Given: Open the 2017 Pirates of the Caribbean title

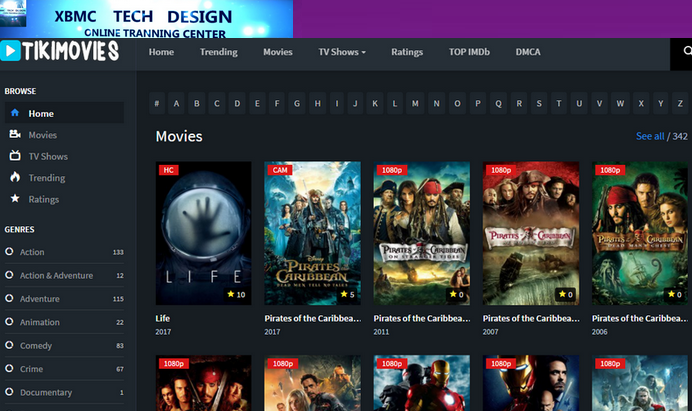Looking at the screenshot, I should 312,318.
